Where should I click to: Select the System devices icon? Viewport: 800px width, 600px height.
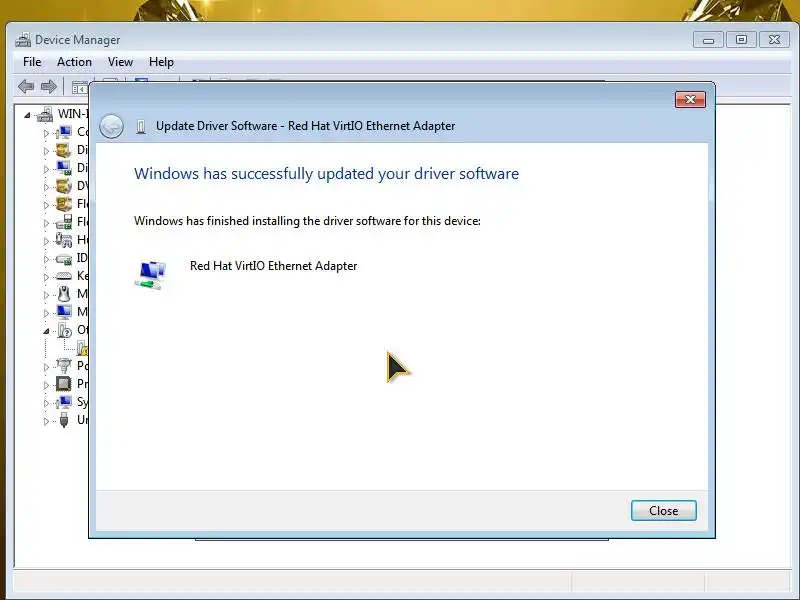[x=64, y=402]
